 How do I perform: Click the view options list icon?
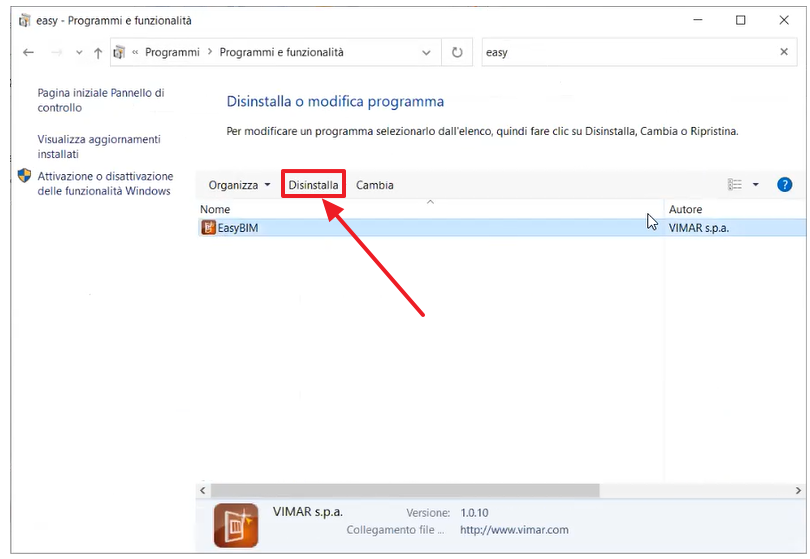pos(735,184)
